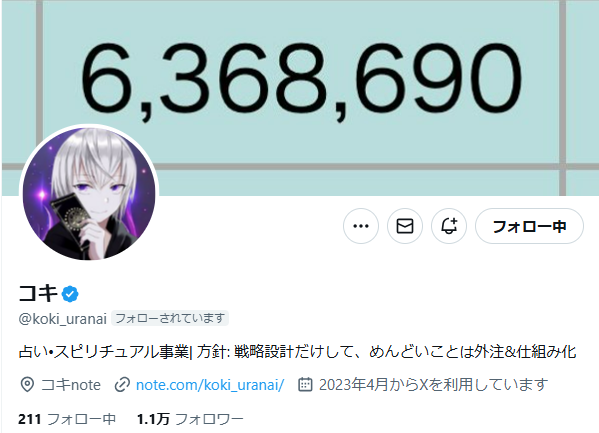Click the コキnote location text
This screenshot has height=433, width=599.
[71, 384]
